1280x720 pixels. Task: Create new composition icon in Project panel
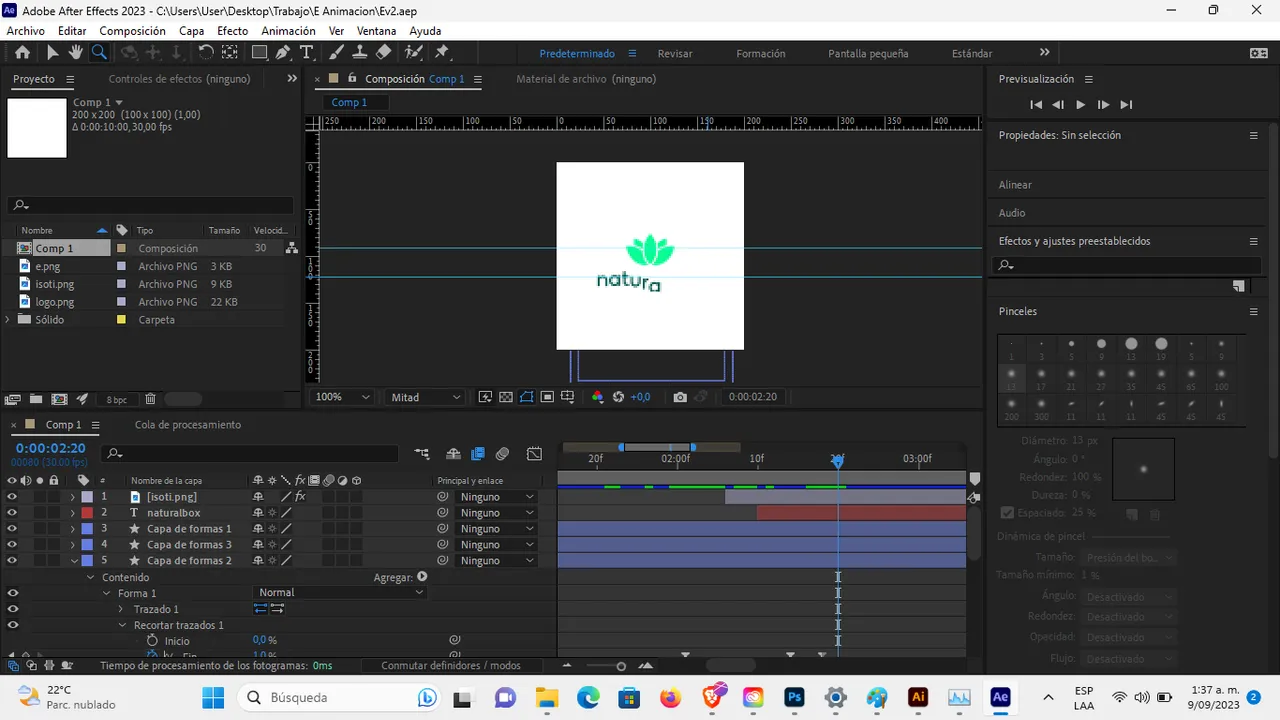click(59, 399)
